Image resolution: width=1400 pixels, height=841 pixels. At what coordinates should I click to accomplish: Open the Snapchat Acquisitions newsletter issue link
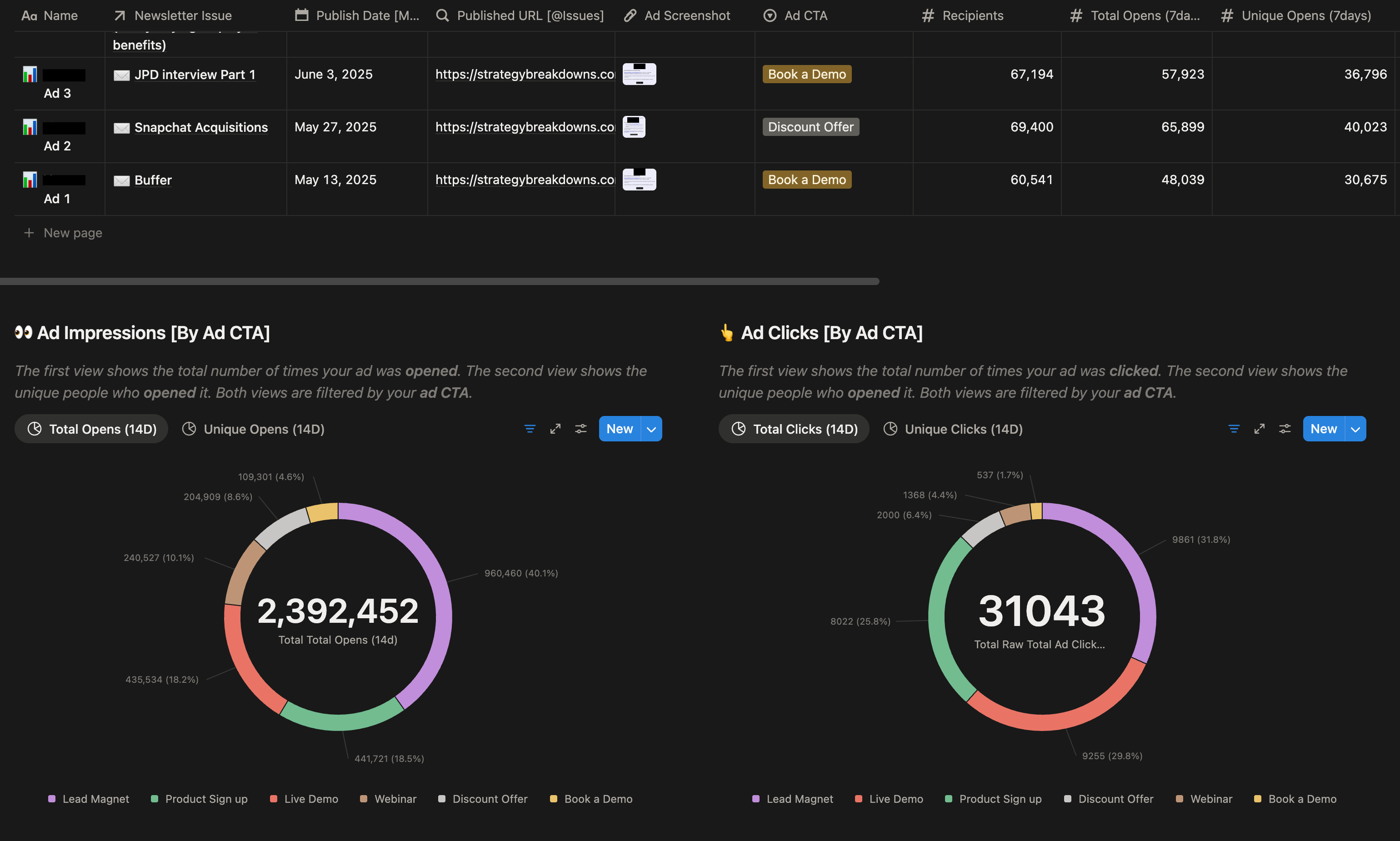(x=200, y=127)
